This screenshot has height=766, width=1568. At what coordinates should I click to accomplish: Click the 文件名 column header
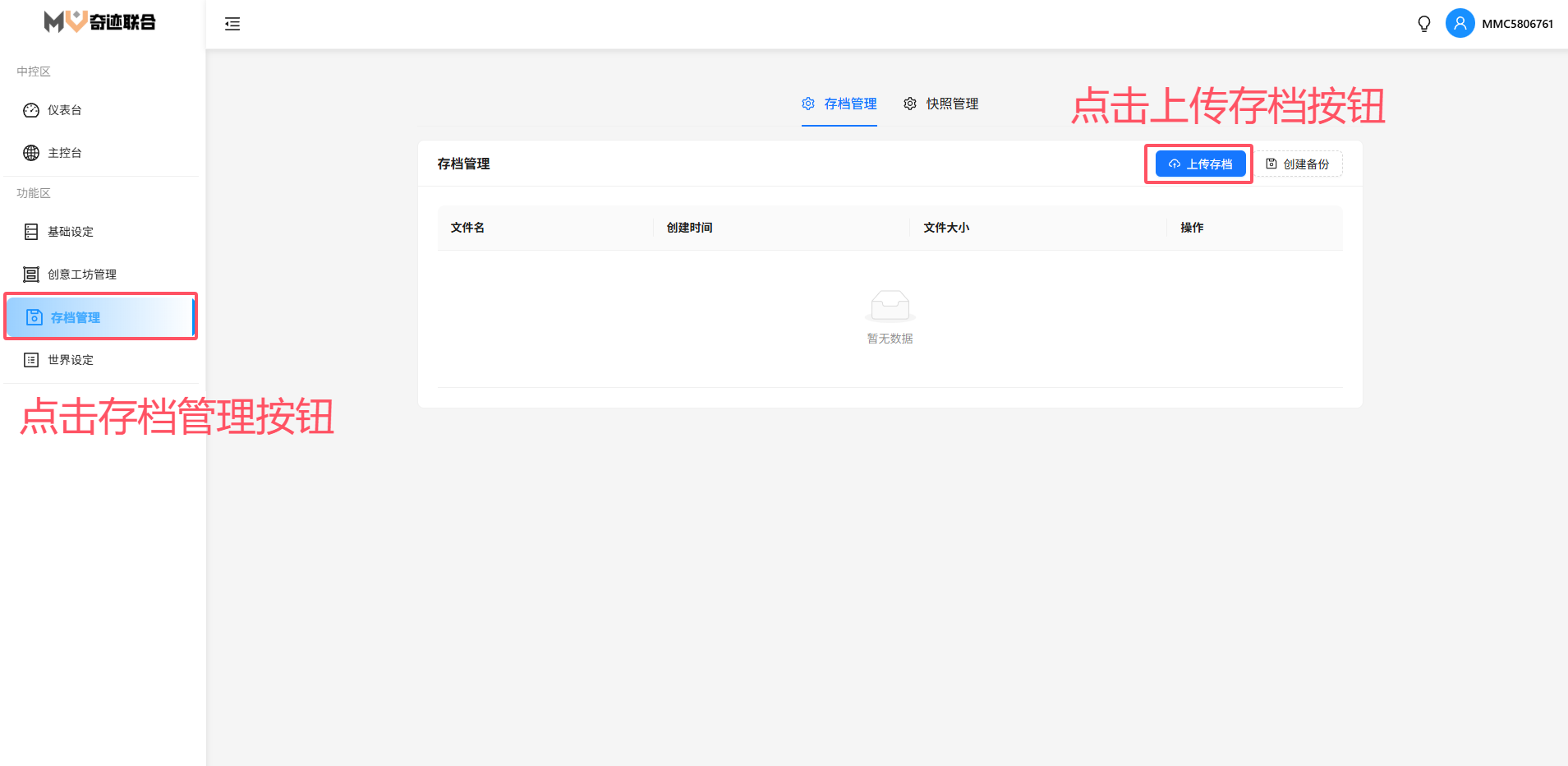467,228
